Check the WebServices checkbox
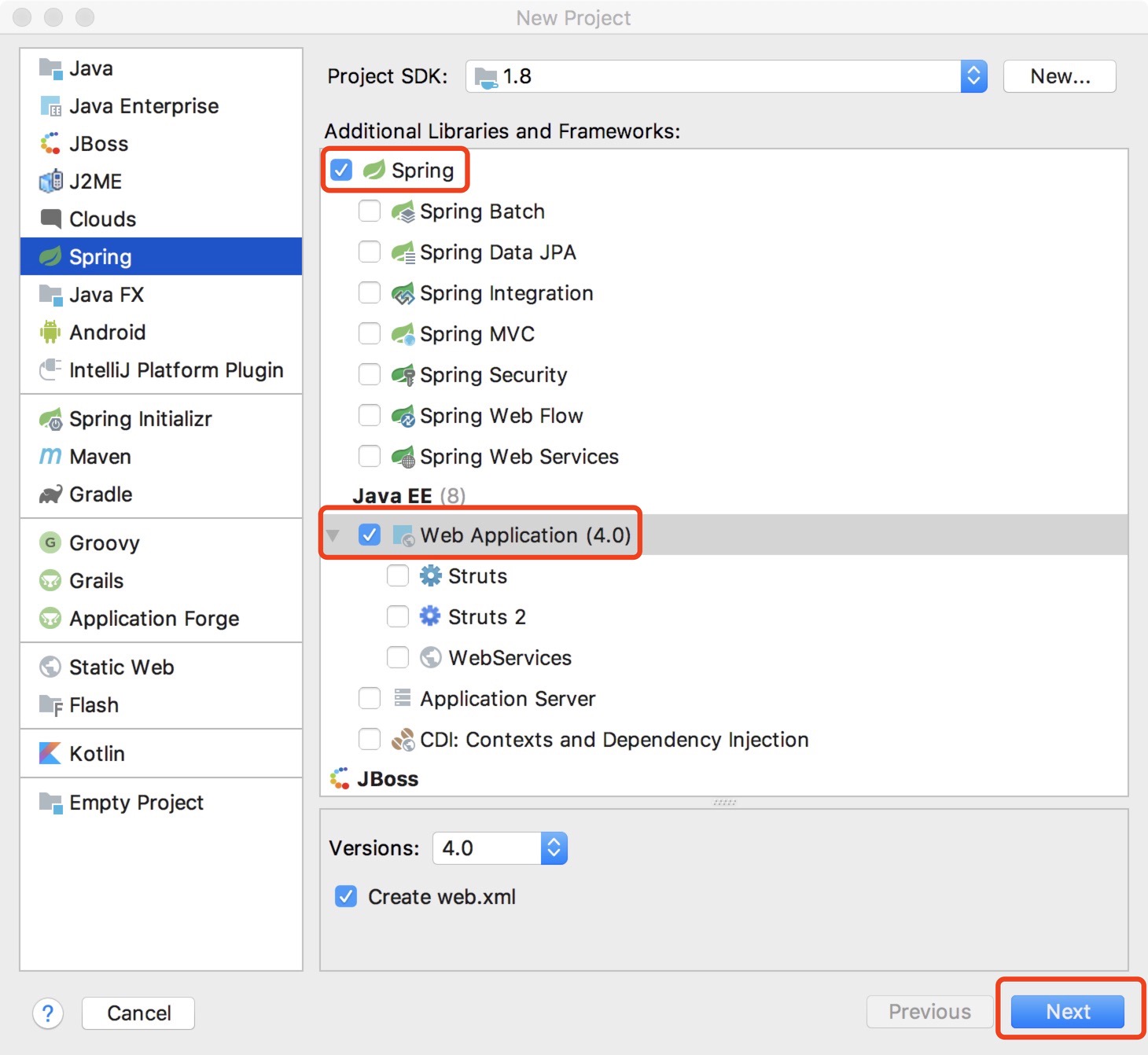Viewport: 1148px width, 1055px height. [x=398, y=657]
